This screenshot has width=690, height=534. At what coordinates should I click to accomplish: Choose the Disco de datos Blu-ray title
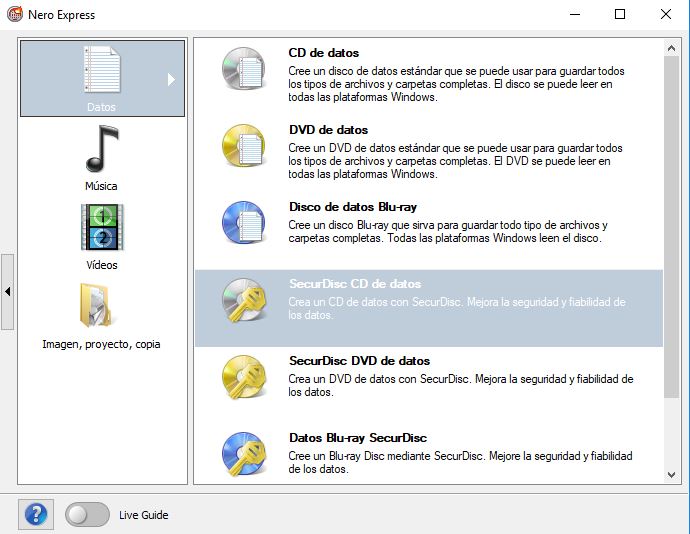click(x=351, y=207)
